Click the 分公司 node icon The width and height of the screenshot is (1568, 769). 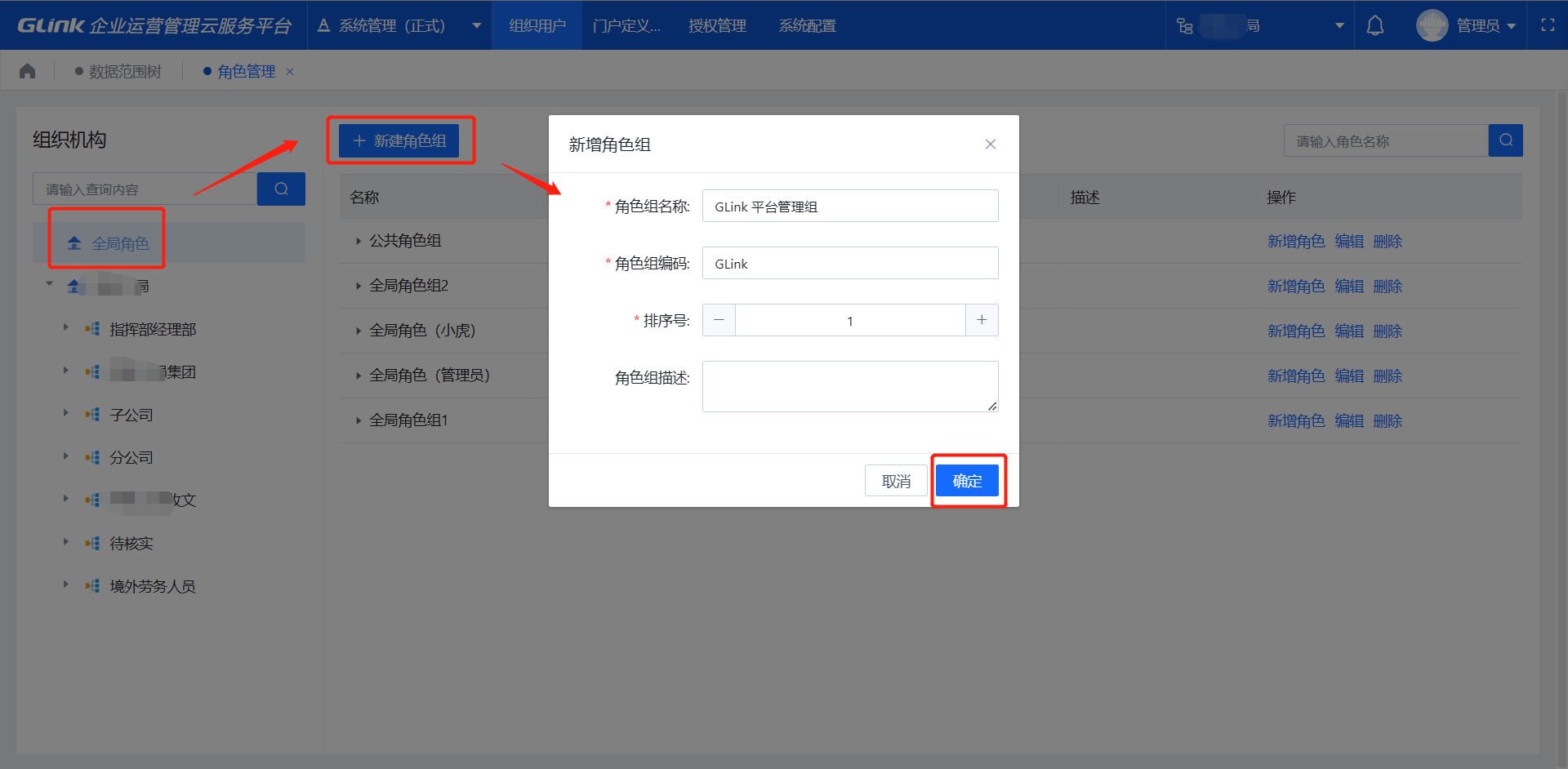[92, 458]
